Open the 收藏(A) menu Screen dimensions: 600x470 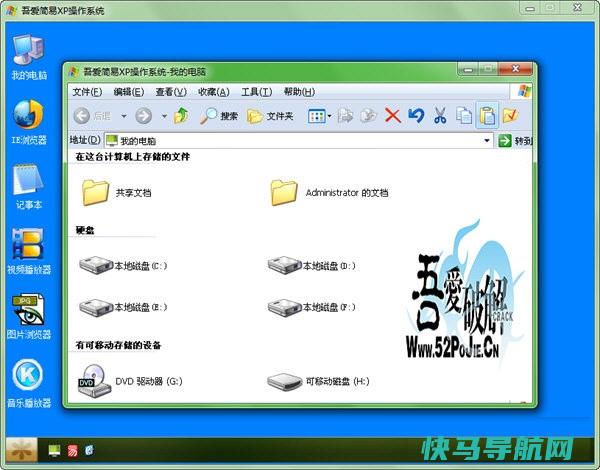click(x=214, y=92)
